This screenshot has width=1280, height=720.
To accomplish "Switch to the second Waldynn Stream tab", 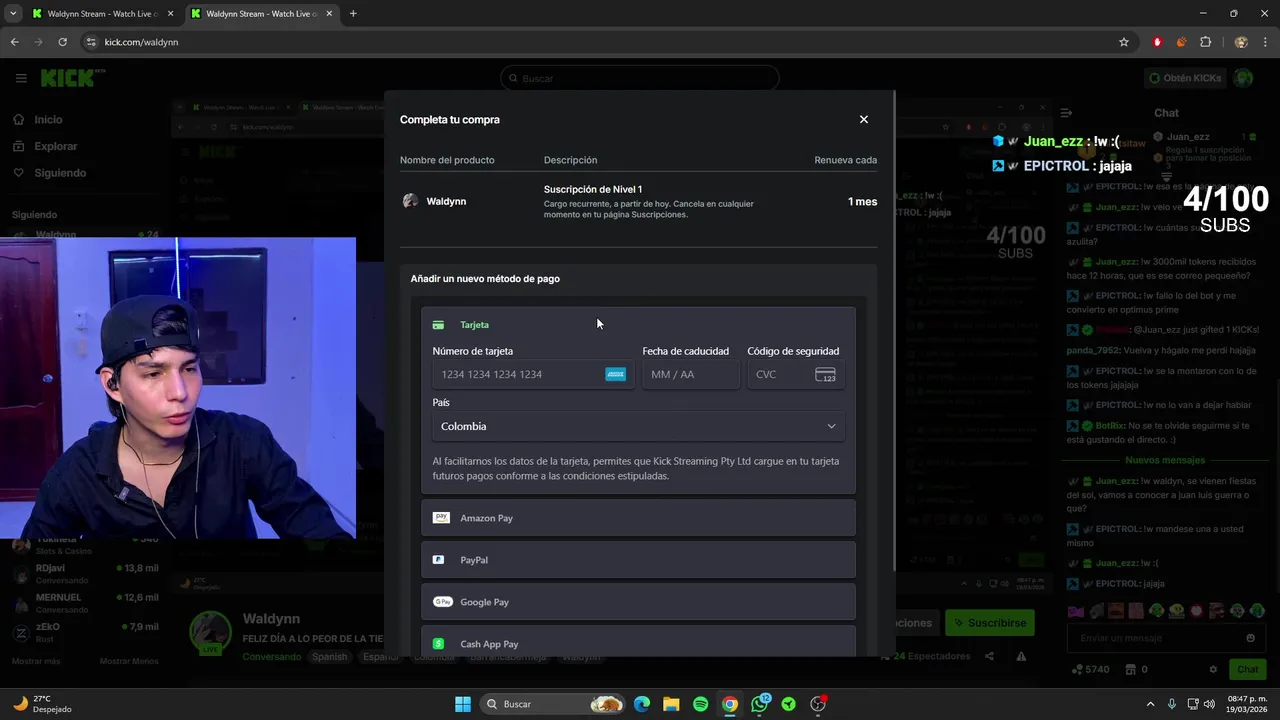I will tap(262, 14).
